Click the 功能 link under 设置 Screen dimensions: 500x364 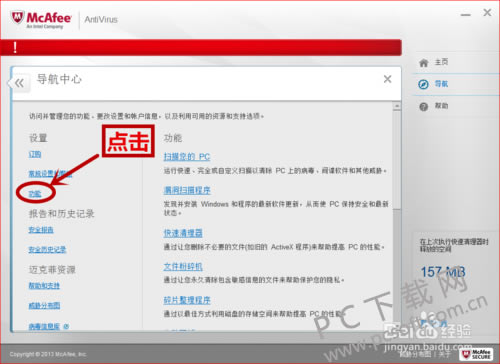[35, 194]
